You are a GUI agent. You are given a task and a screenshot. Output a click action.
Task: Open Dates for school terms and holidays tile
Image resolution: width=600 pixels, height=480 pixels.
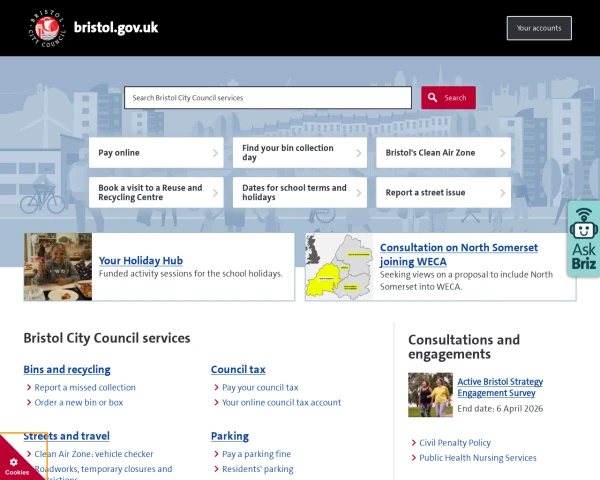(x=300, y=193)
